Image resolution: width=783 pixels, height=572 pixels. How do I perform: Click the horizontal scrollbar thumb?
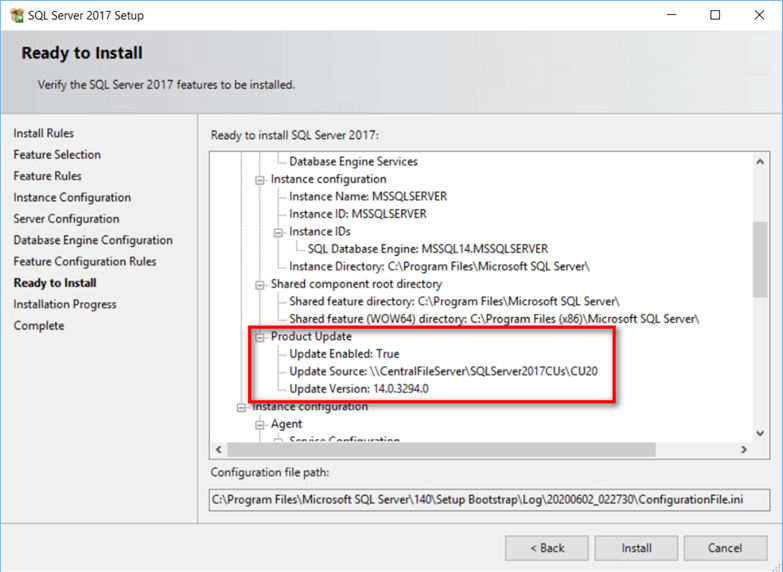point(441,450)
